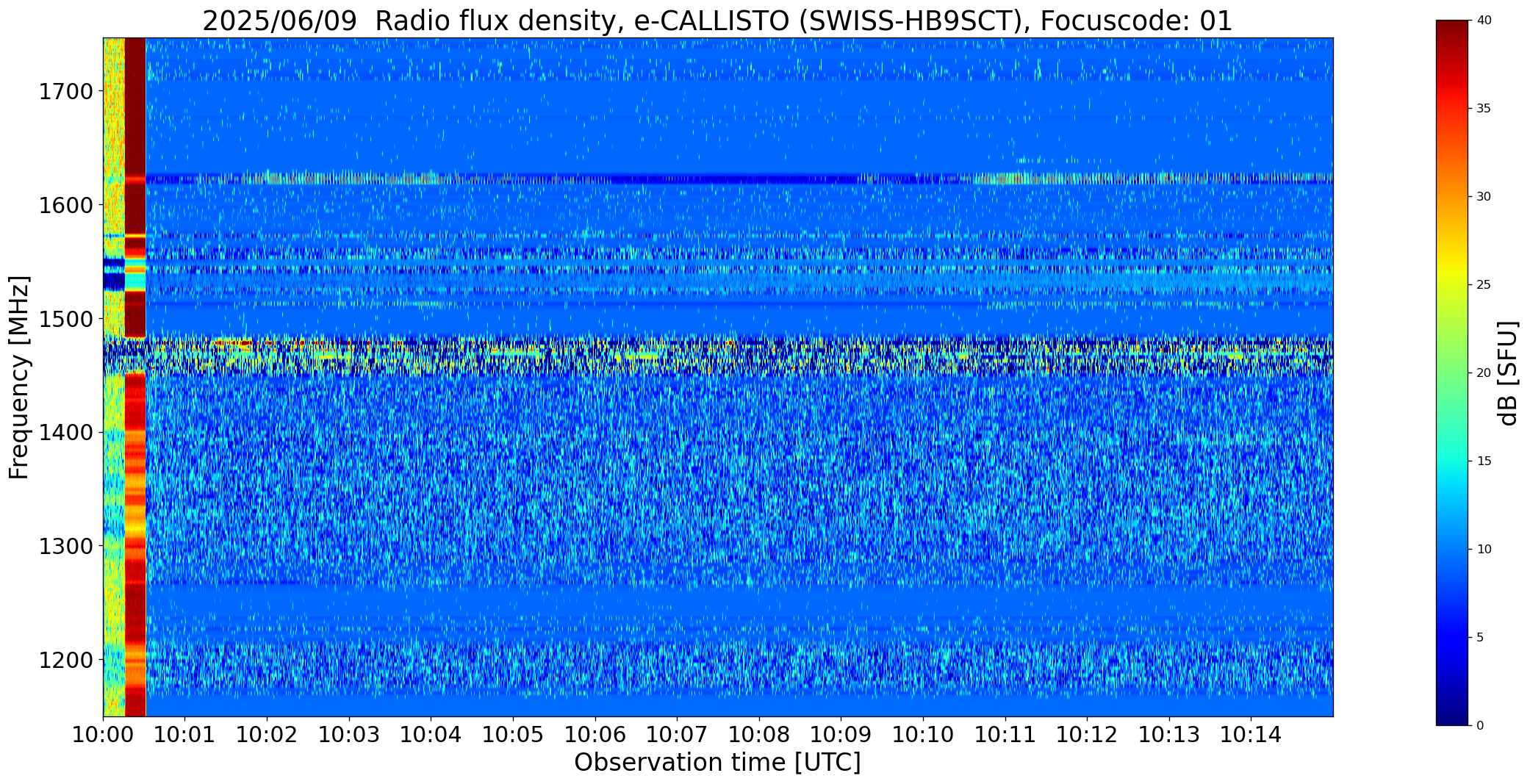The image size is (1530, 784).
Task: Click the 'dB [SFU]' colorbar label
Action: pos(1508,373)
